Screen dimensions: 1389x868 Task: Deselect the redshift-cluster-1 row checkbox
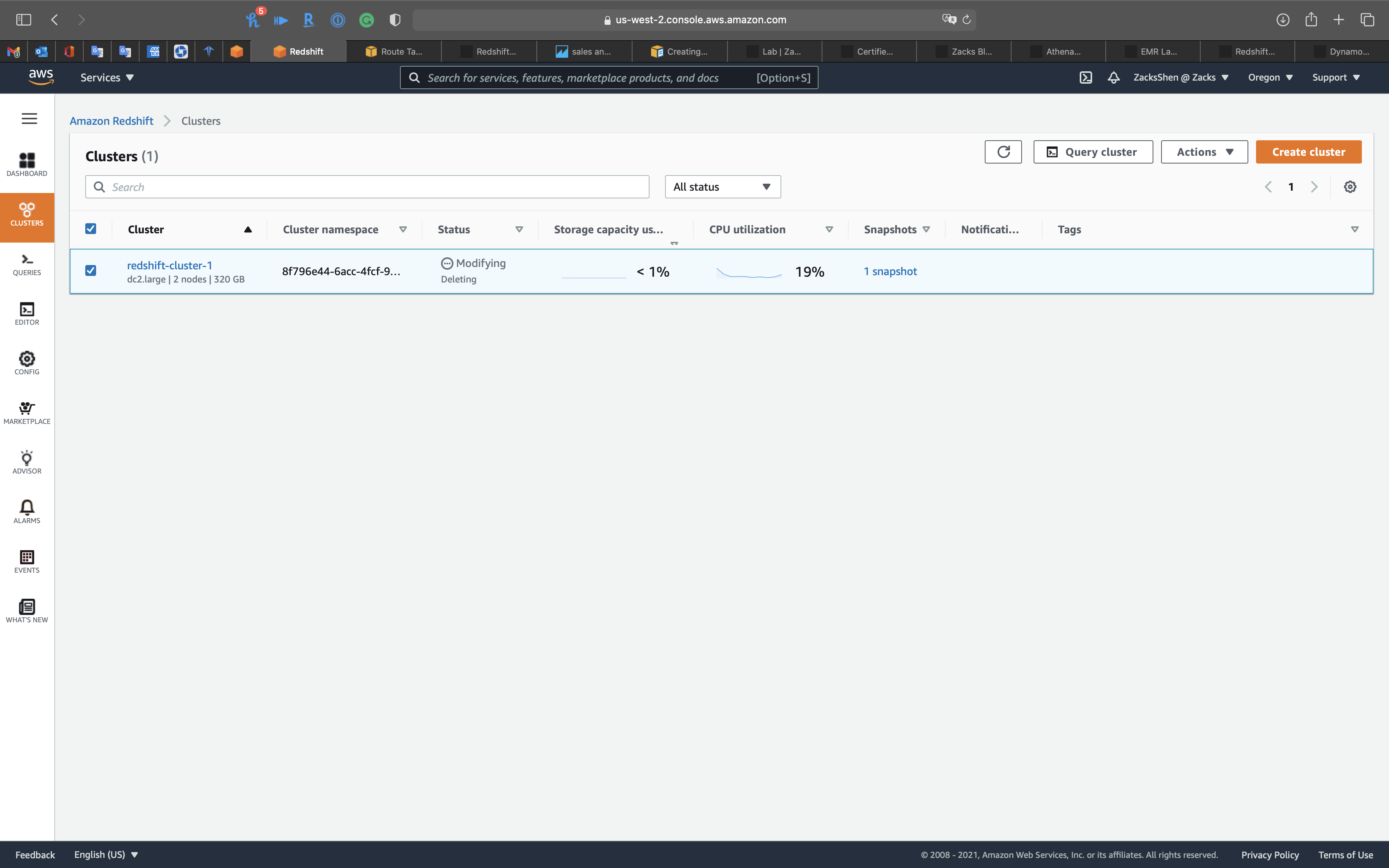click(x=91, y=270)
